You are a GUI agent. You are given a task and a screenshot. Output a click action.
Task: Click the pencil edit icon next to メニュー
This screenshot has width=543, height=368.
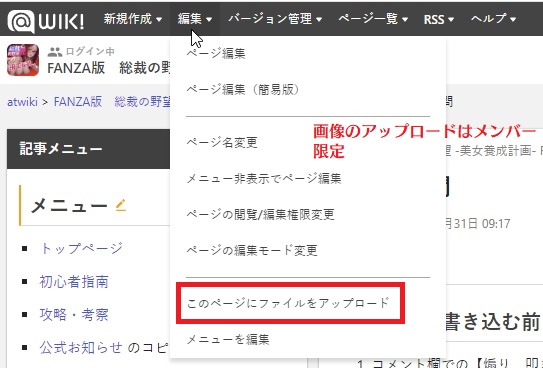tap(121, 205)
